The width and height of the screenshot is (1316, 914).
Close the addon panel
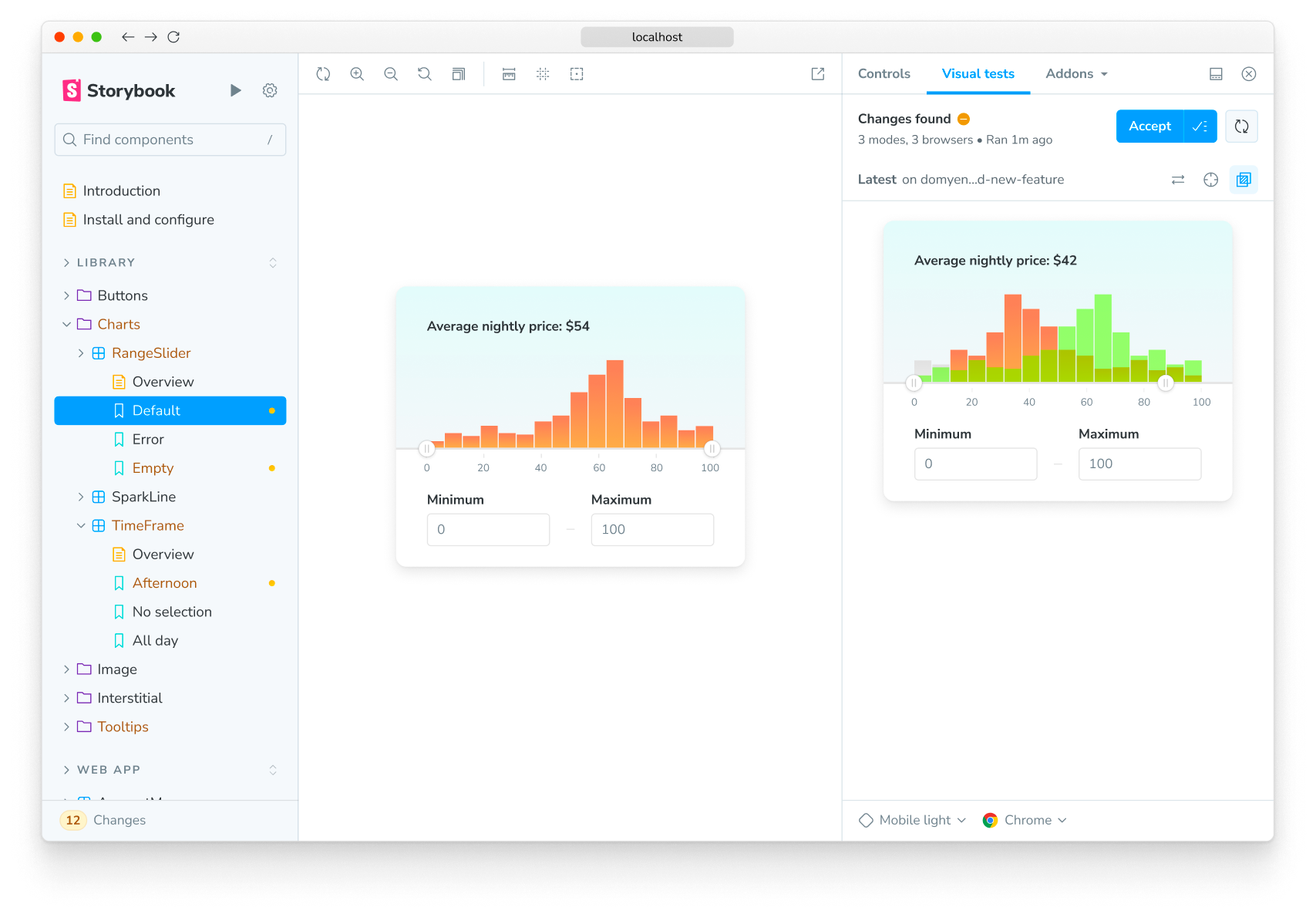[x=1249, y=74]
